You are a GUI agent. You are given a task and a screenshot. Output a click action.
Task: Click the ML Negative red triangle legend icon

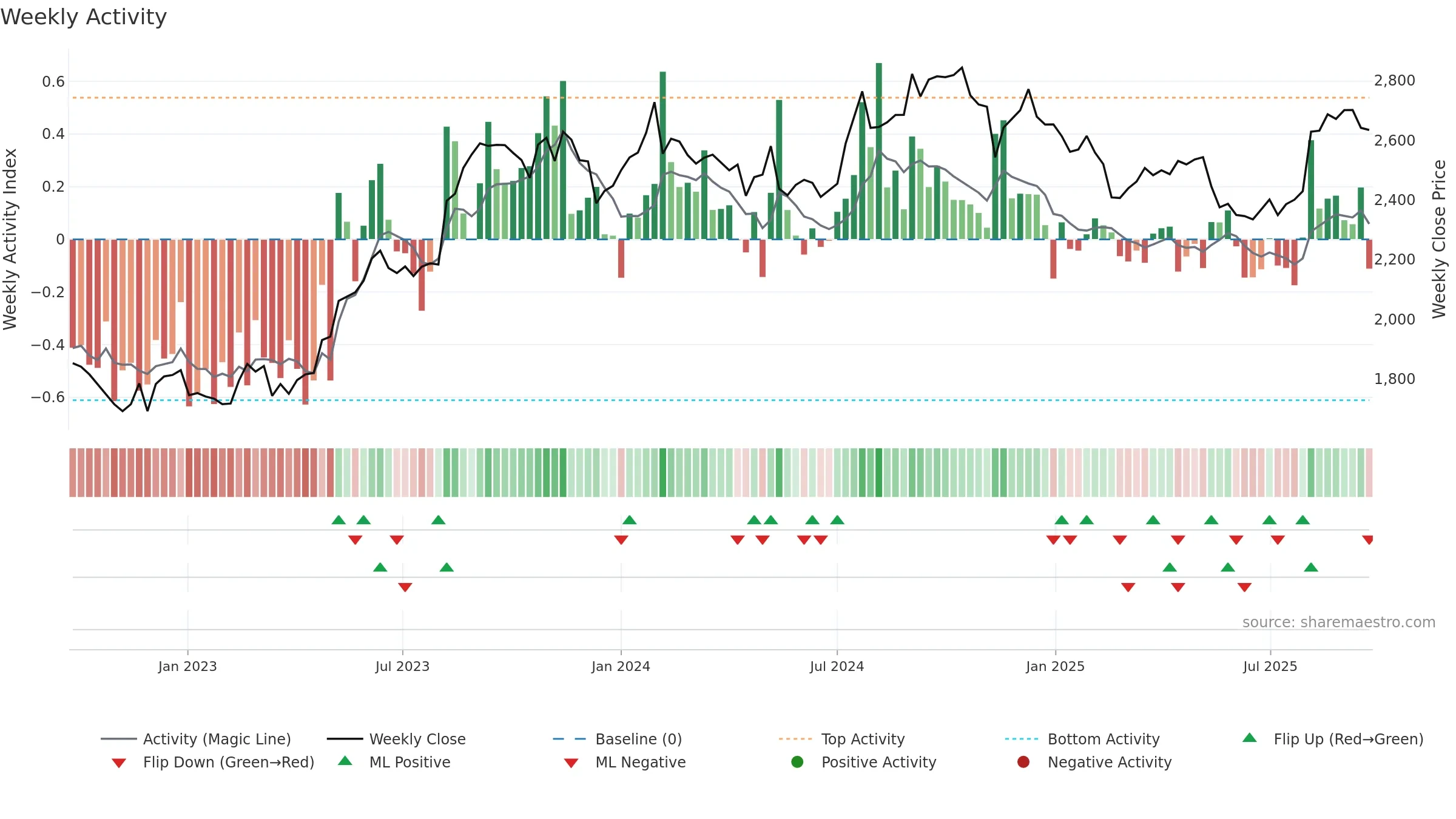(x=571, y=763)
